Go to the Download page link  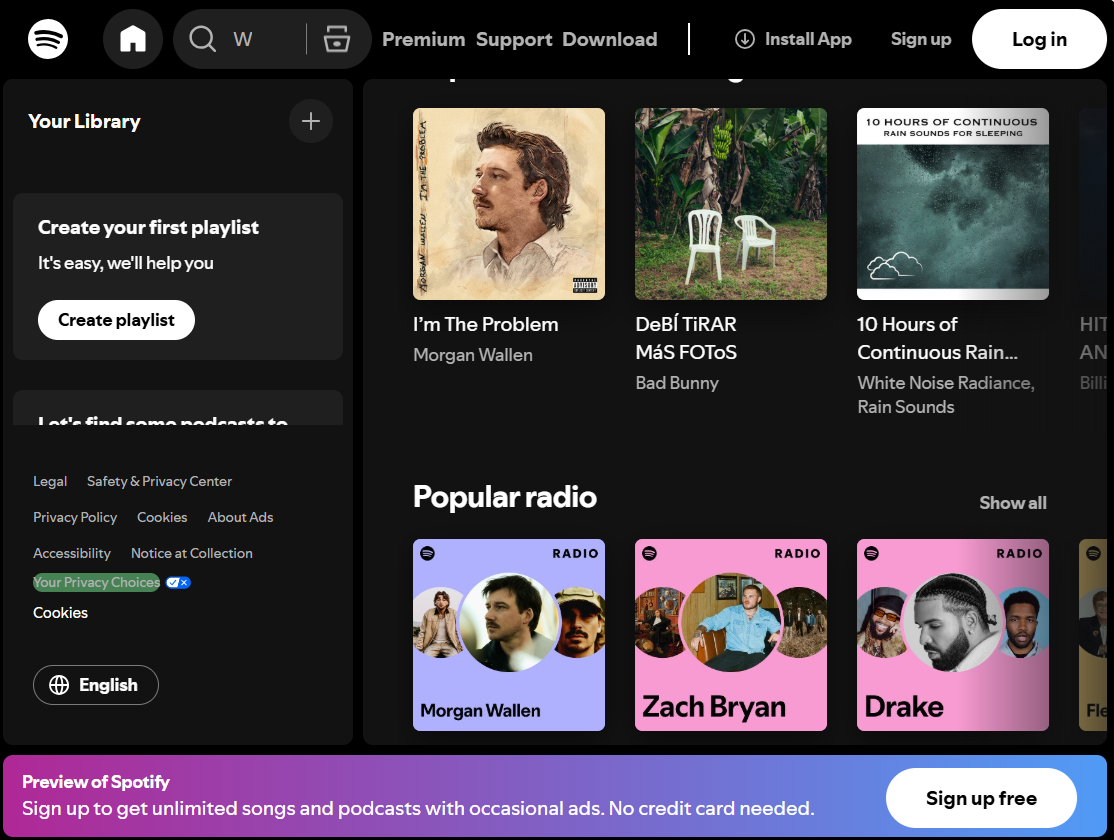point(609,39)
